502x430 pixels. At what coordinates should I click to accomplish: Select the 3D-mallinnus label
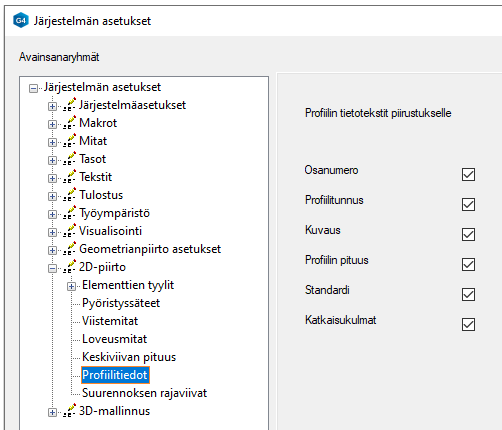point(114,411)
